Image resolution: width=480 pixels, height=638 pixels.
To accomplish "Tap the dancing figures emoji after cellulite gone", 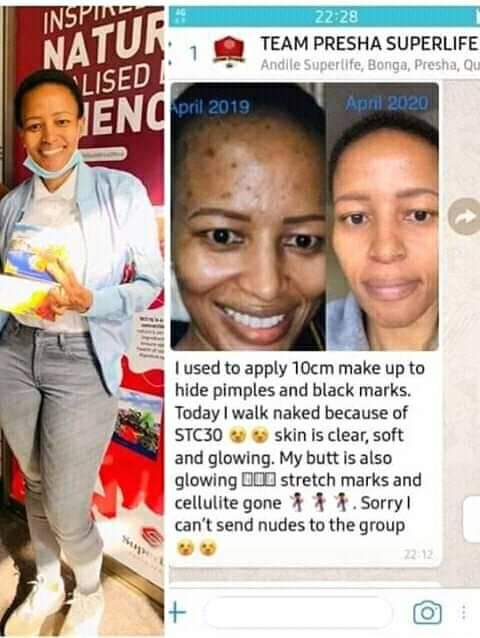I will [x=319, y=503].
